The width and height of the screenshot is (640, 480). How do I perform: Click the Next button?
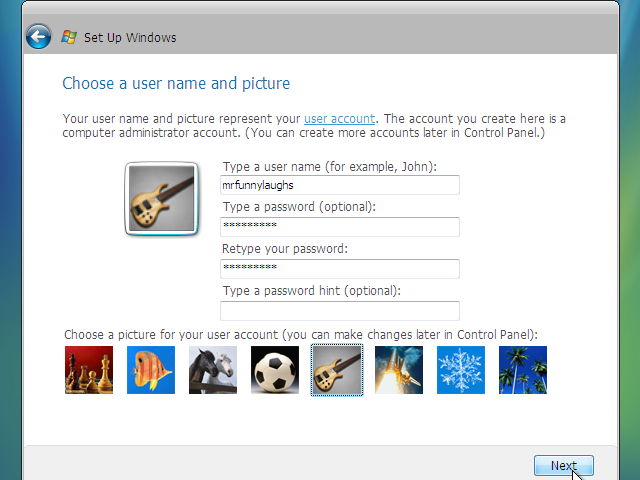click(563, 466)
